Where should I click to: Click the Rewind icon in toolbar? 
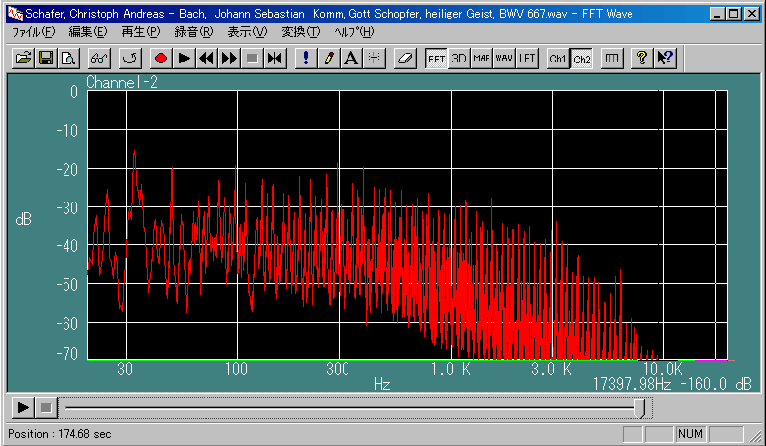(206, 59)
